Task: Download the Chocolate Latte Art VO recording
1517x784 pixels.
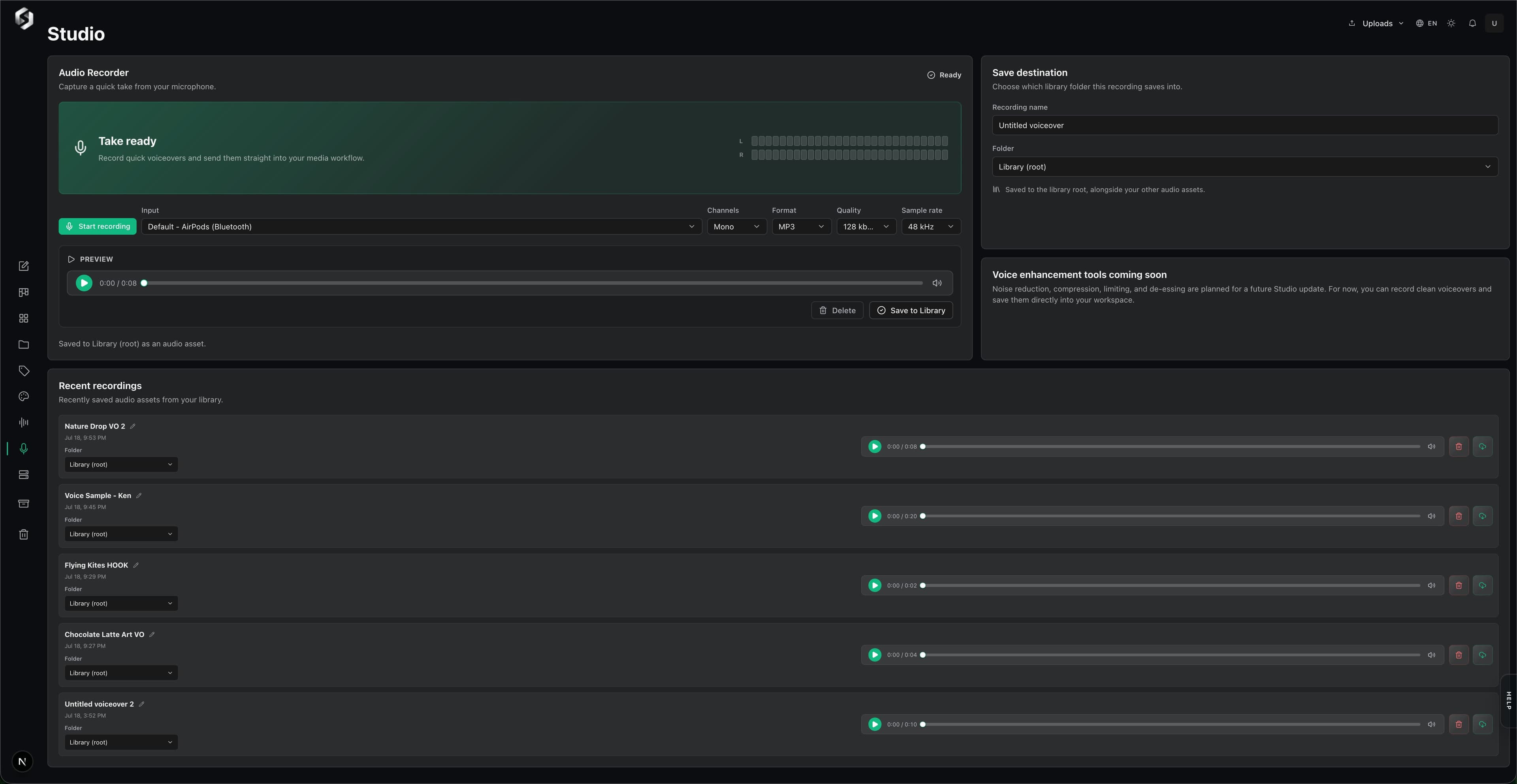Action: pyautogui.click(x=1482, y=655)
